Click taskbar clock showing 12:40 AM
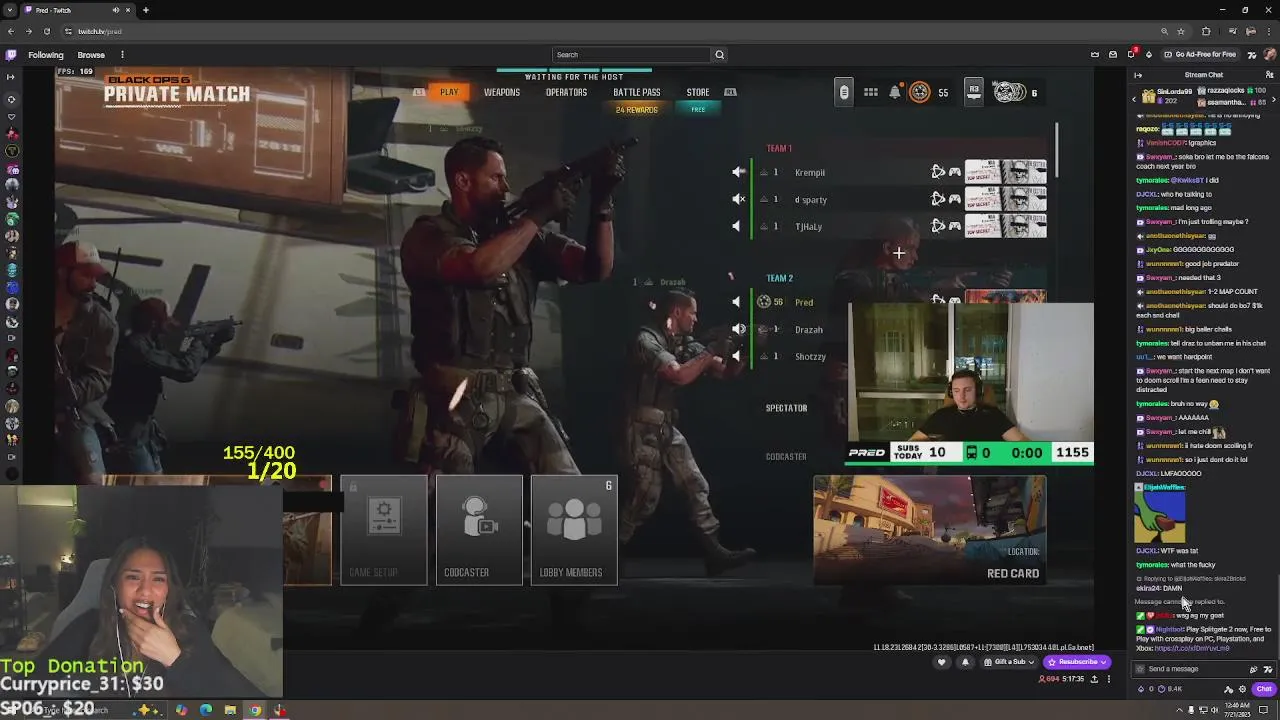This screenshot has width=1280, height=720. [1240, 710]
